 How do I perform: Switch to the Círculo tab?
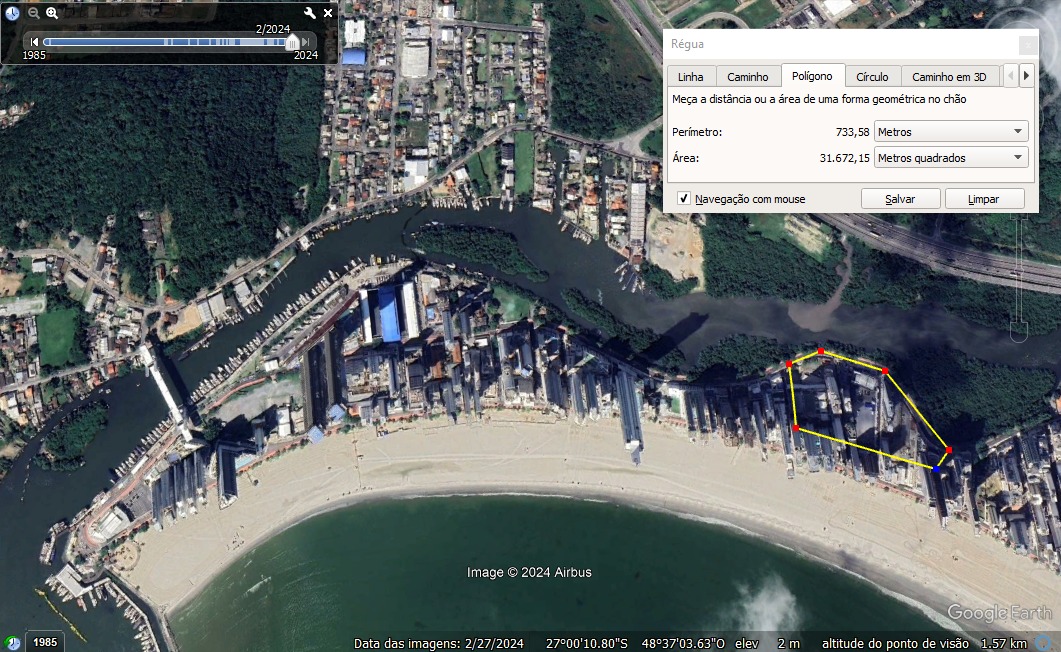pos(872,77)
